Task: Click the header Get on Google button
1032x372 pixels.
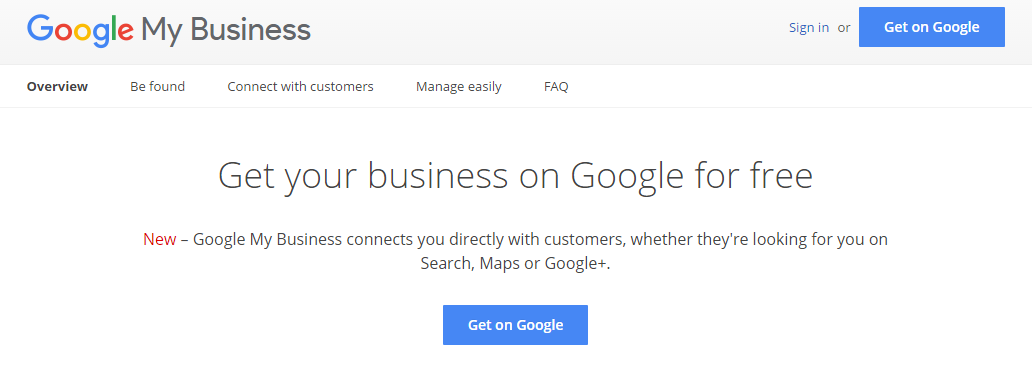Action: (x=931, y=27)
